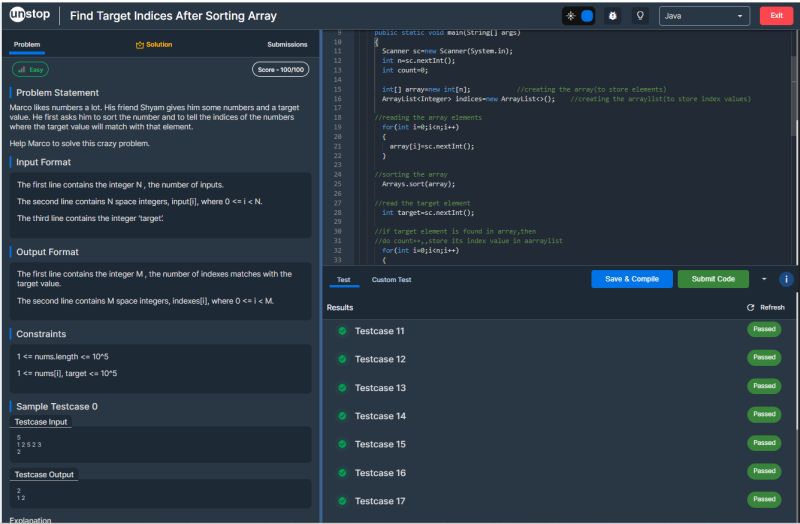Click the red Exit button

pyautogui.click(x=776, y=16)
